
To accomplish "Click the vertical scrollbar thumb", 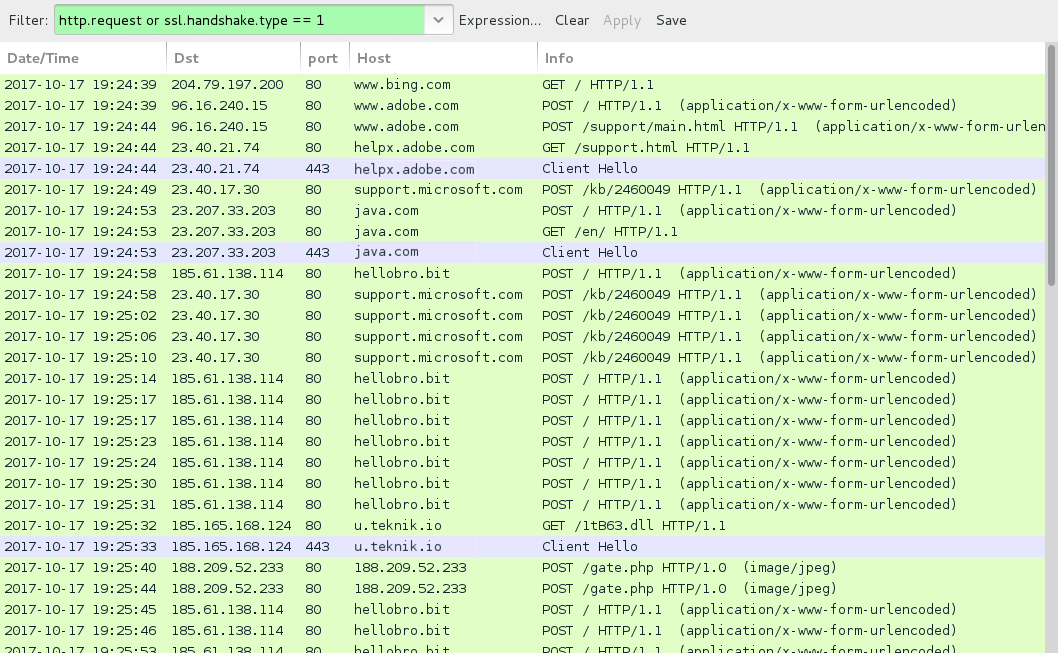I will point(1051,165).
